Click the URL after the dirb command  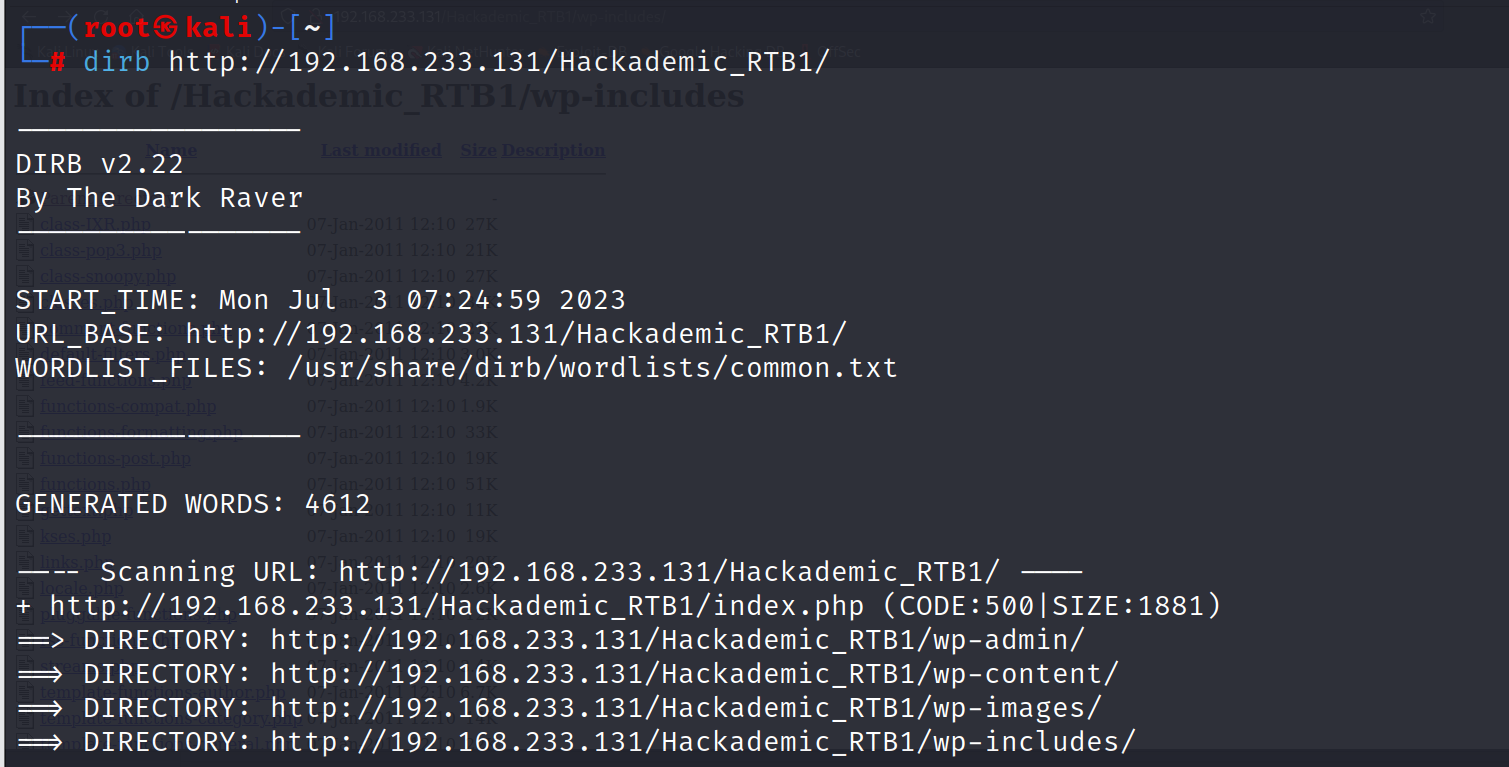(499, 62)
